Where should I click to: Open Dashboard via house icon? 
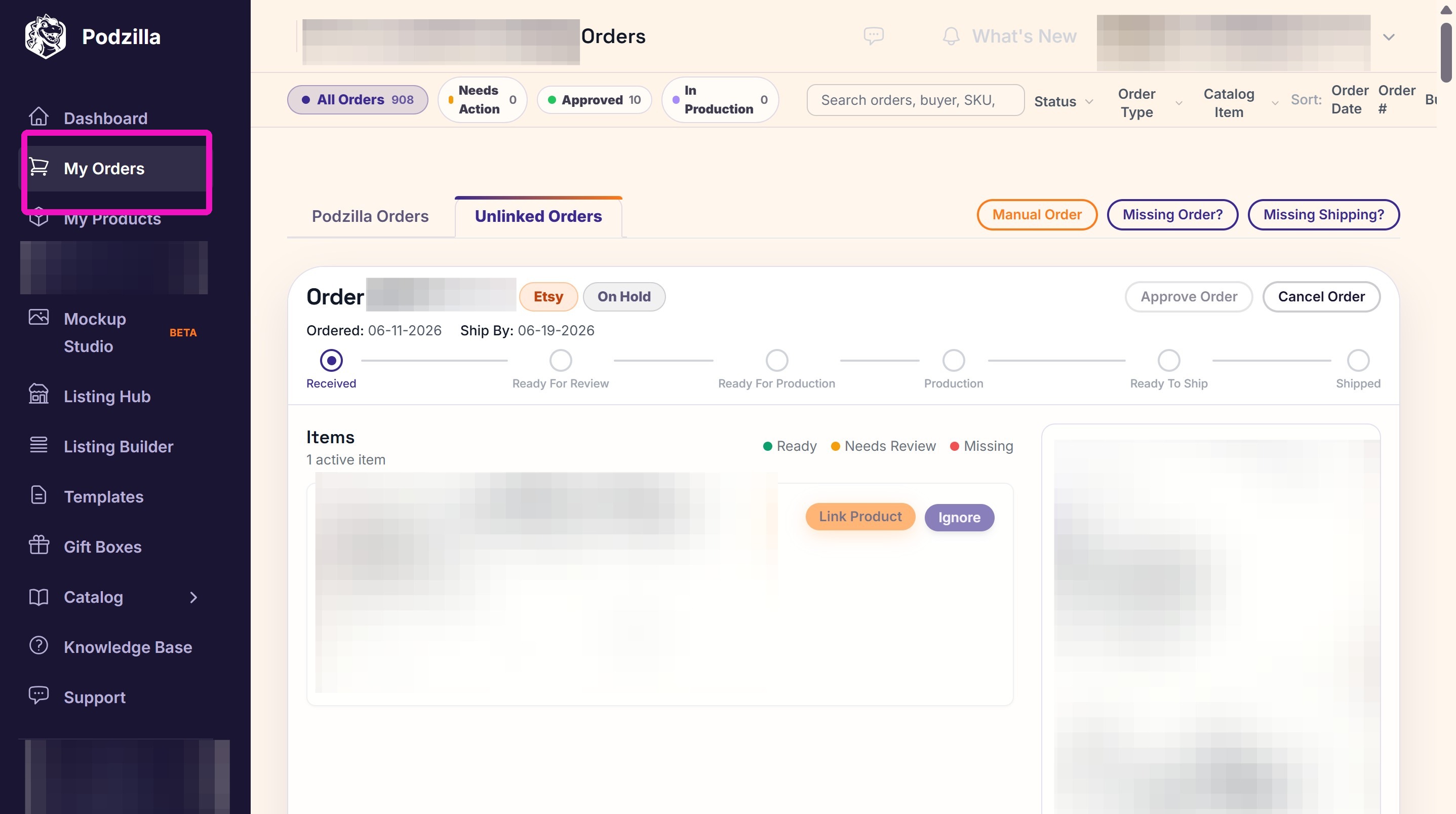pos(38,117)
